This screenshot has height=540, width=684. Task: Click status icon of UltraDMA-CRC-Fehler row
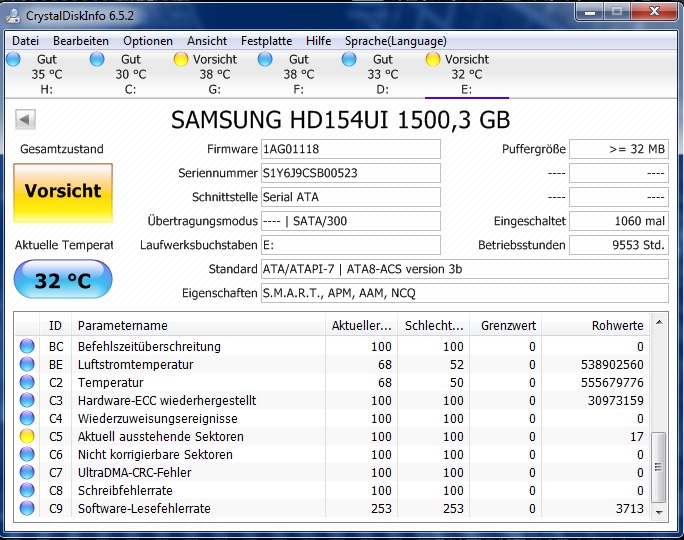(27, 472)
